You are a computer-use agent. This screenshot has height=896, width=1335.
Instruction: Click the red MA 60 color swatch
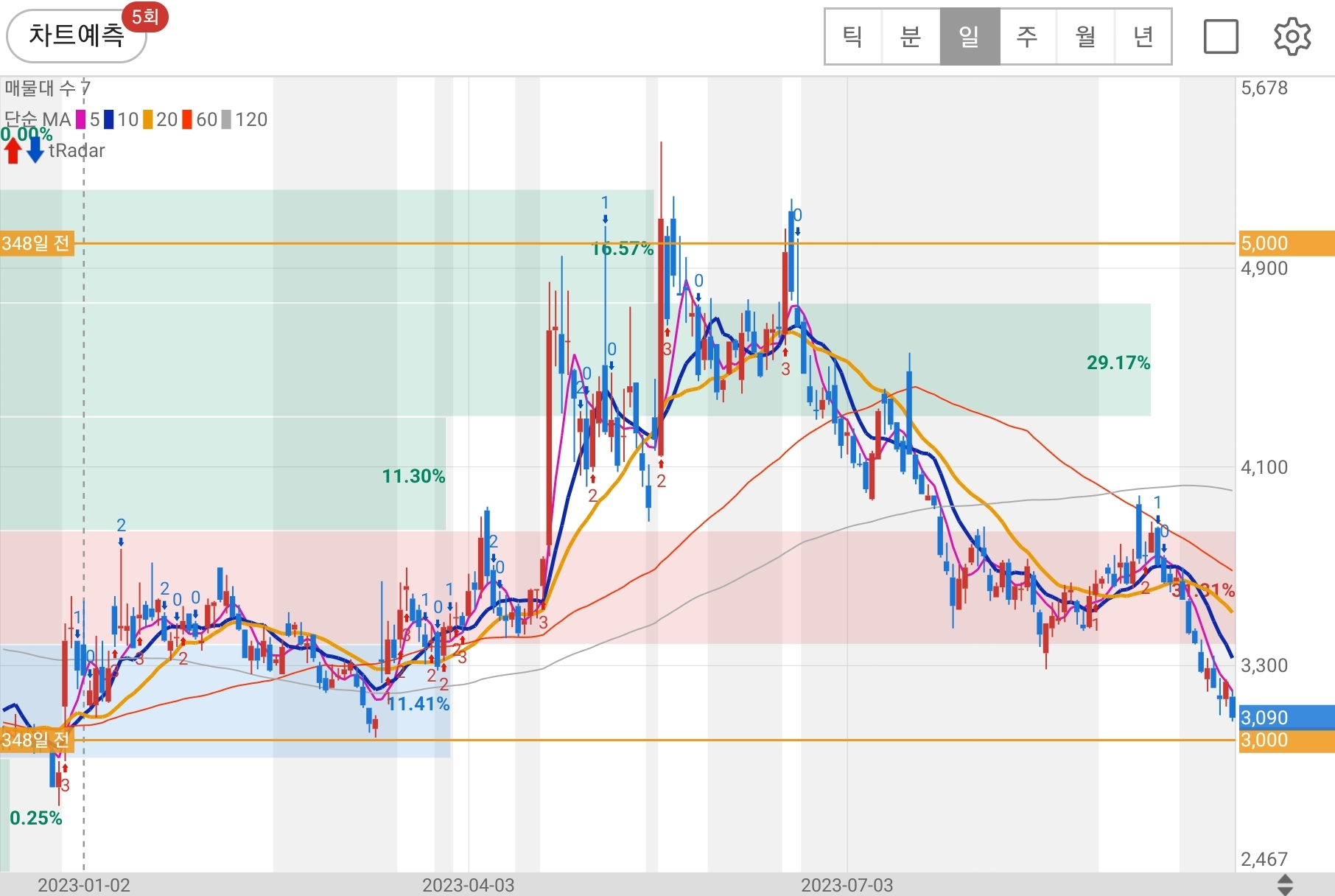click(187, 119)
